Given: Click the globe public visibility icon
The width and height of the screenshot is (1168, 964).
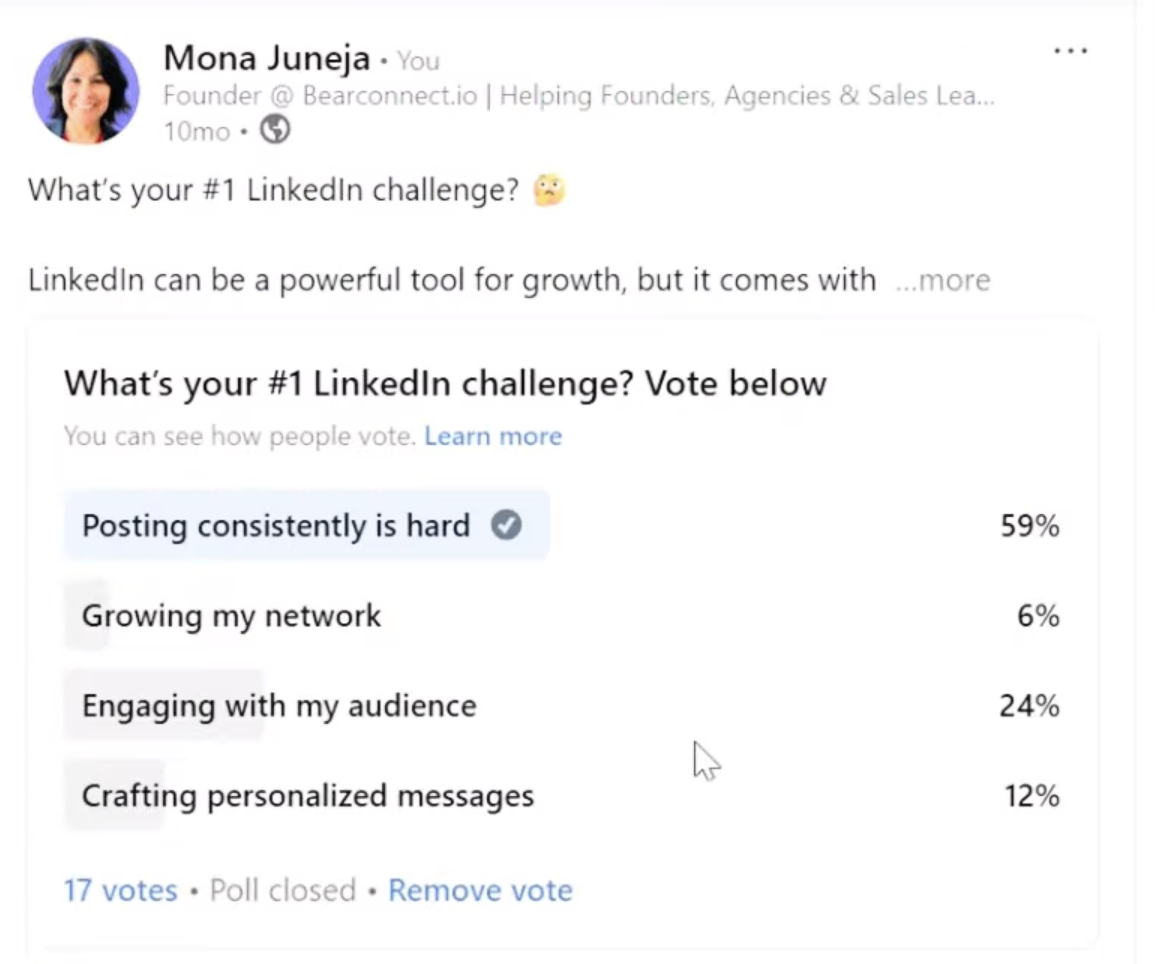Looking at the screenshot, I should click(x=275, y=130).
